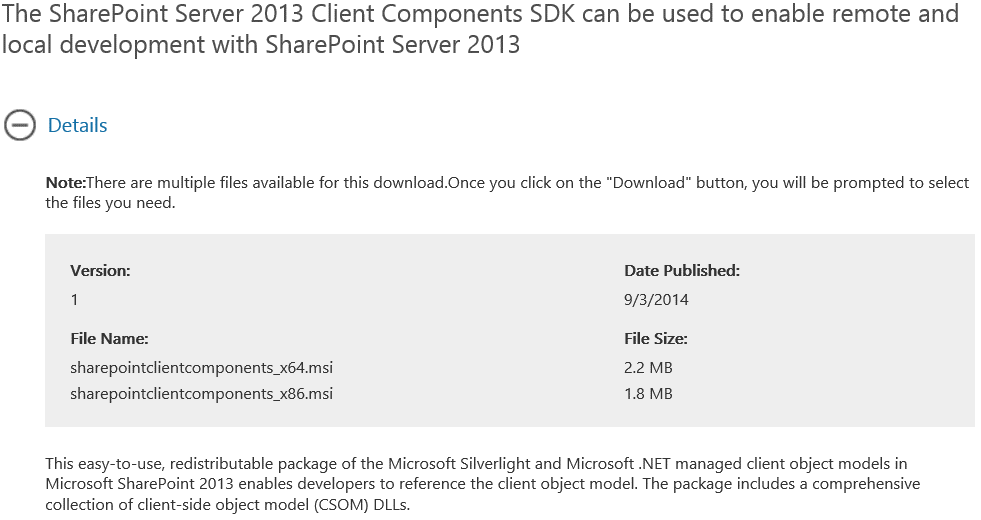Screen dimensions: 981x520
Task: Click sharepointclientcomponents_x64.msi file name
Action: pyautogui.click(x=201, y=367)
